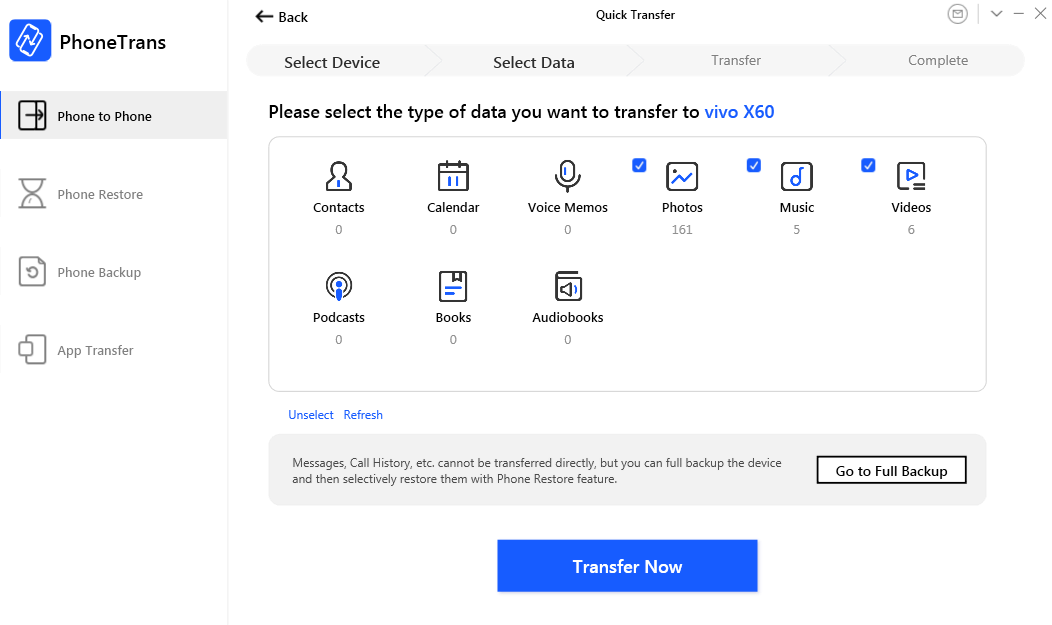
Task: Open the feedback mail icon in title bar
Action: [957, 13]
